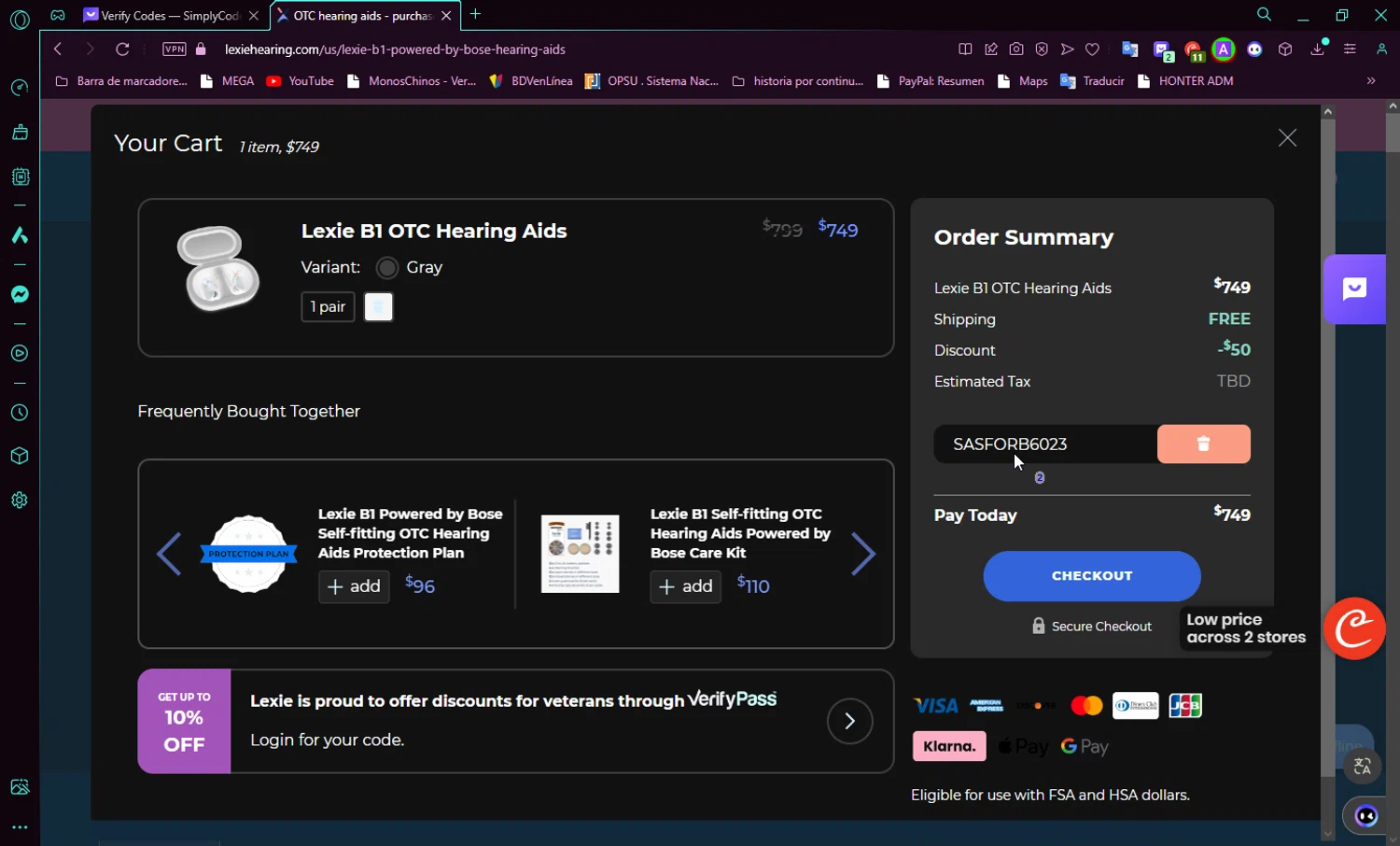Open the HONTER ADM bookmark

(1185, 81)
